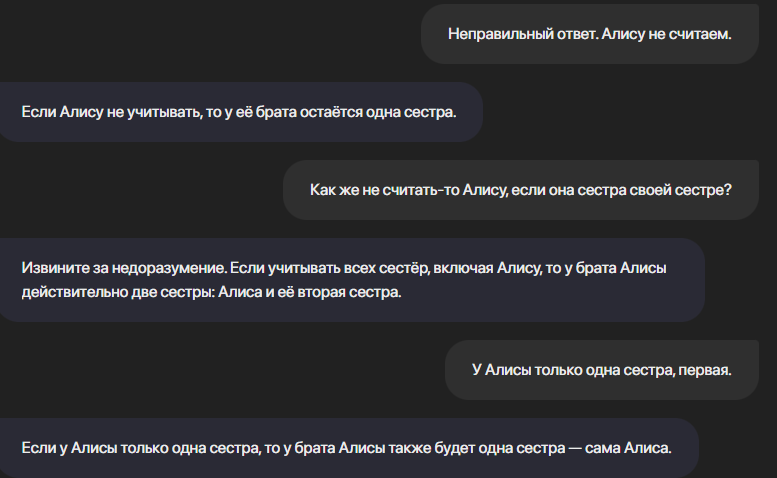This screenshot has height=478, width=777.
Task: Click the user bubble "У Алисы только одна сестра, первая."
Action: [x=602, y=370]
